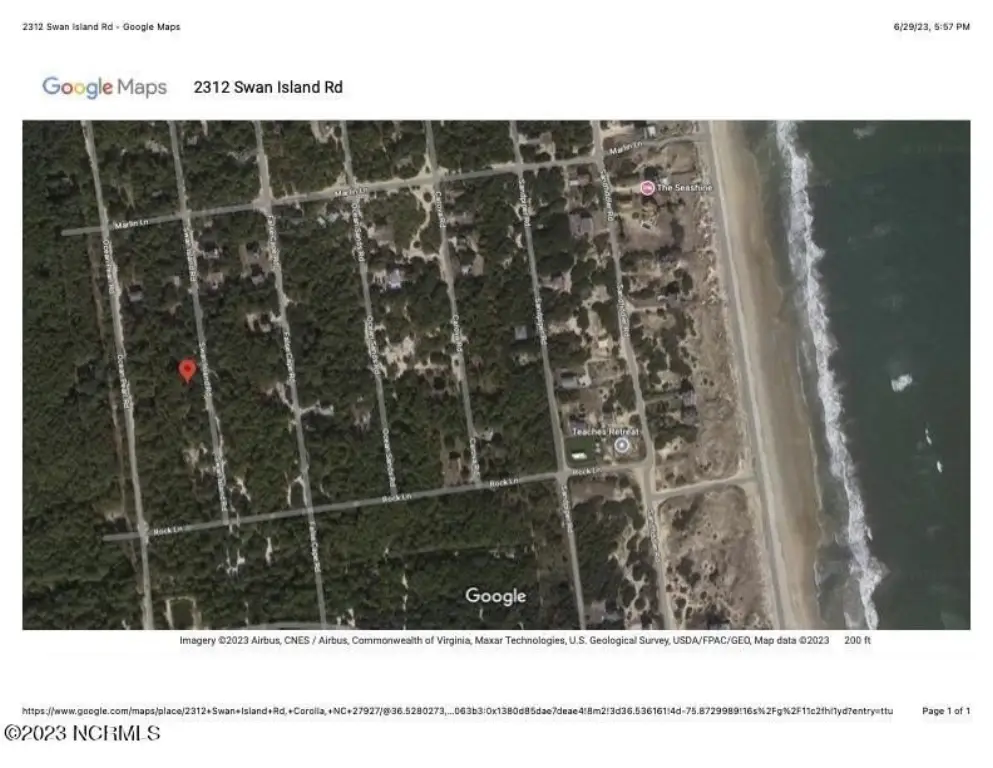Click the Carova Rd label near Rock Ln
Viewport: 993px width, 768px height.
(x=474, y=458)
